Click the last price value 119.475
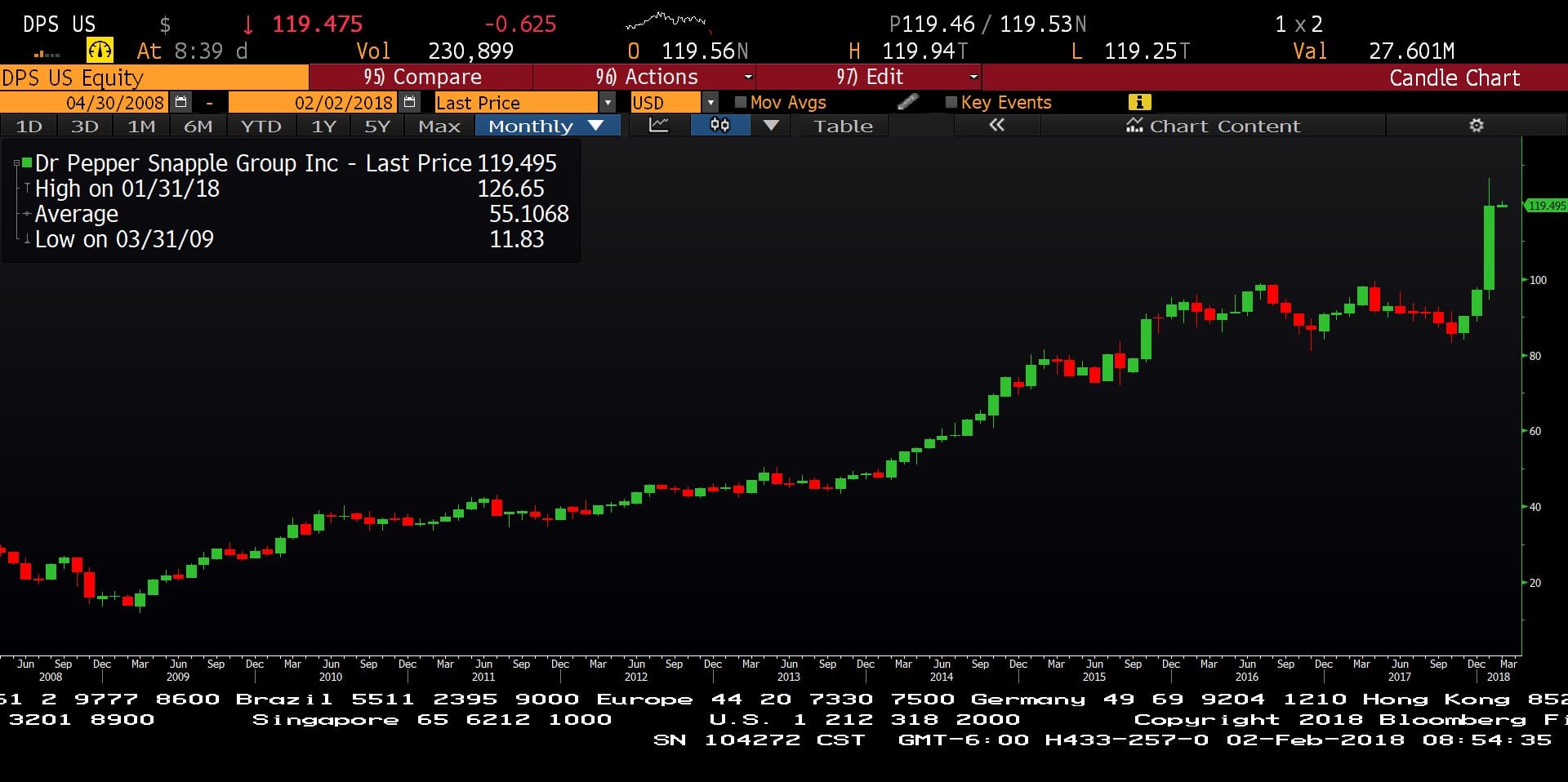 point(317,24)
